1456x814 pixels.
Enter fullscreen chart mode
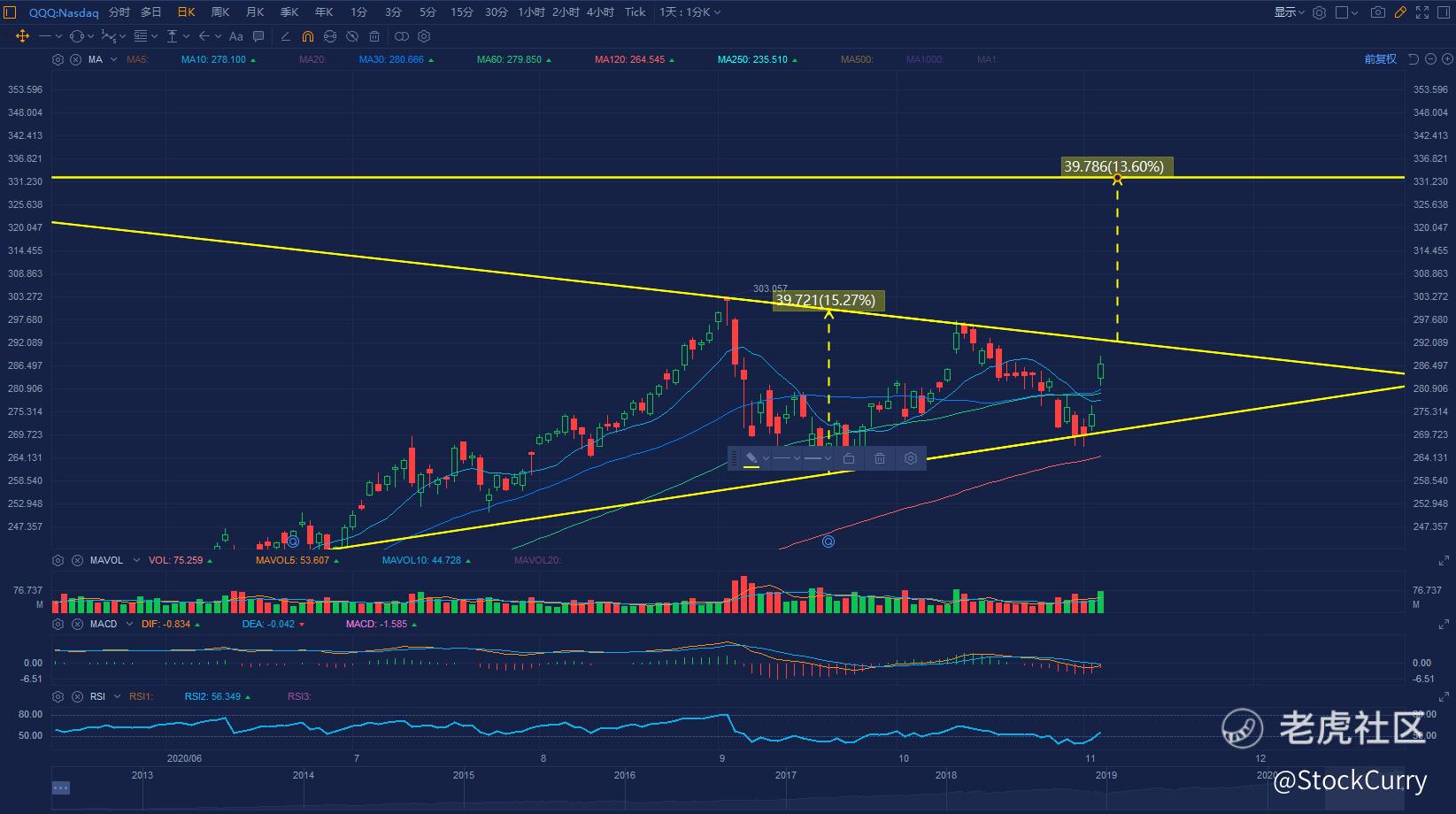click(x=1422, y=12)
